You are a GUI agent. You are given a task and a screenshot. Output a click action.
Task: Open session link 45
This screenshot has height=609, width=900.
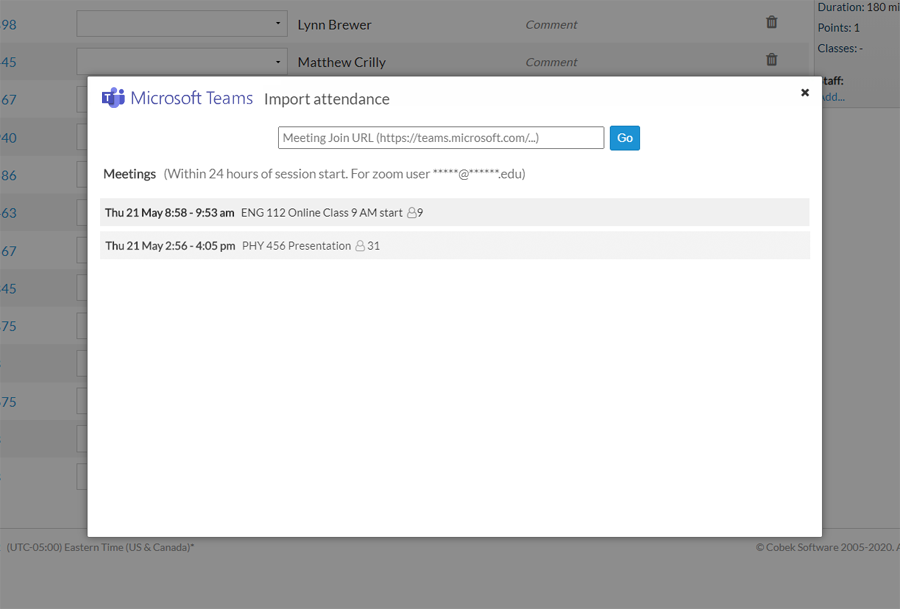(x=9, y=62)
